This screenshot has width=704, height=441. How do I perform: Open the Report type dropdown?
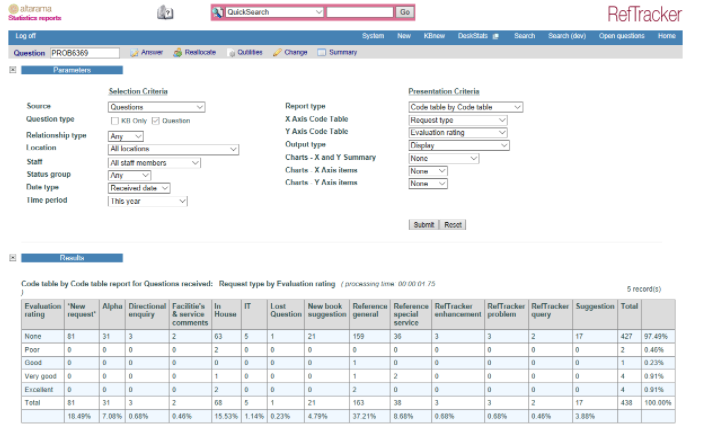(465, 106)
